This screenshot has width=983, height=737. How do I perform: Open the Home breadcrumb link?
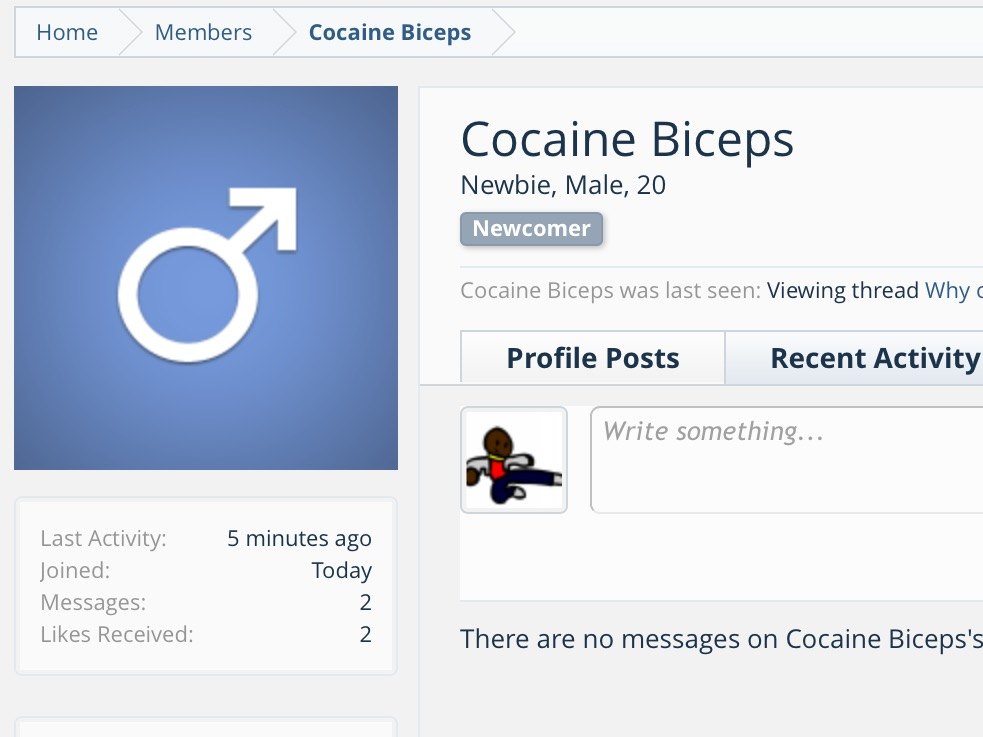tap(67, 32)
